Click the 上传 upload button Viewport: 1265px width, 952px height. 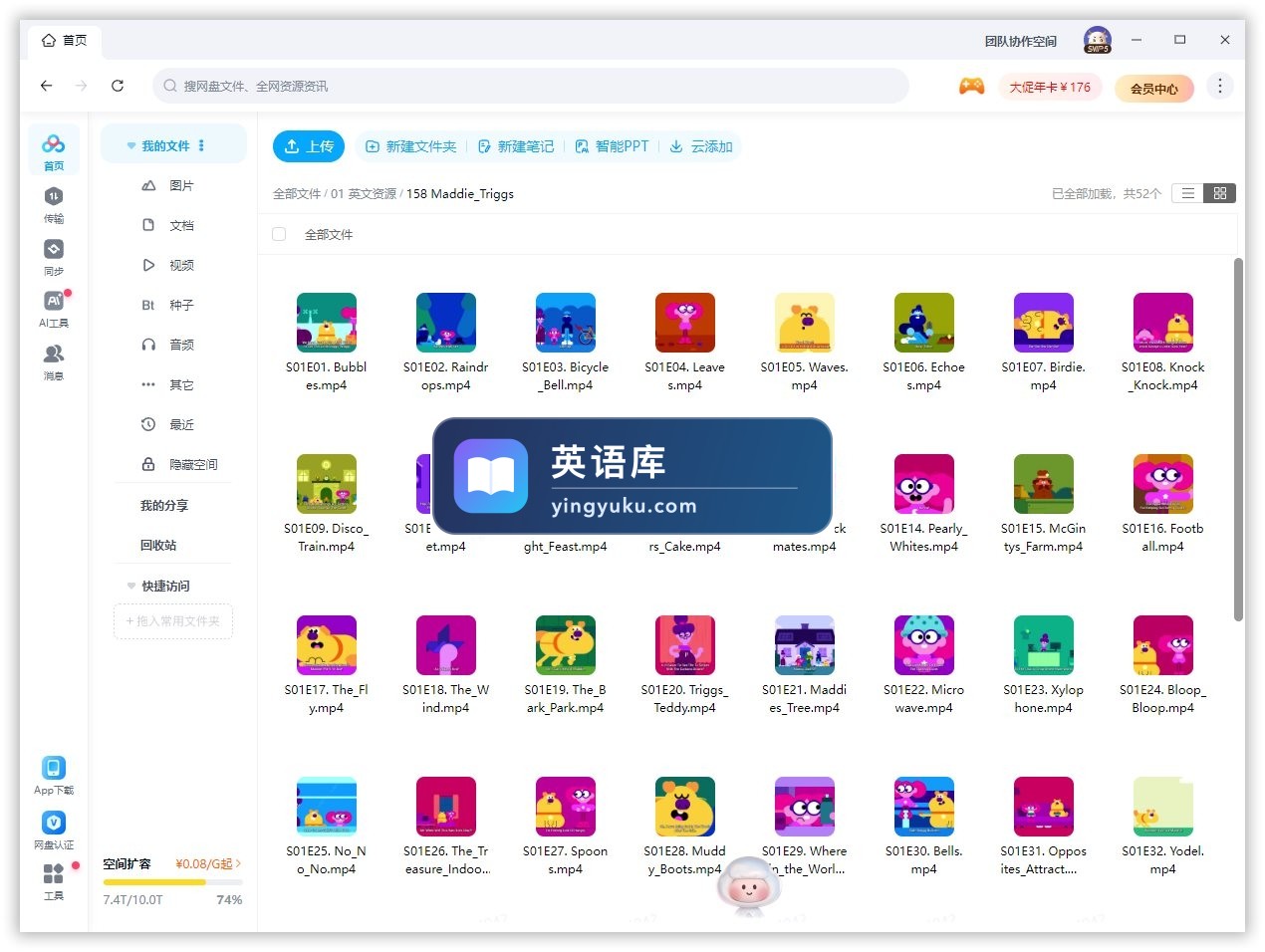tap(309, 146)
